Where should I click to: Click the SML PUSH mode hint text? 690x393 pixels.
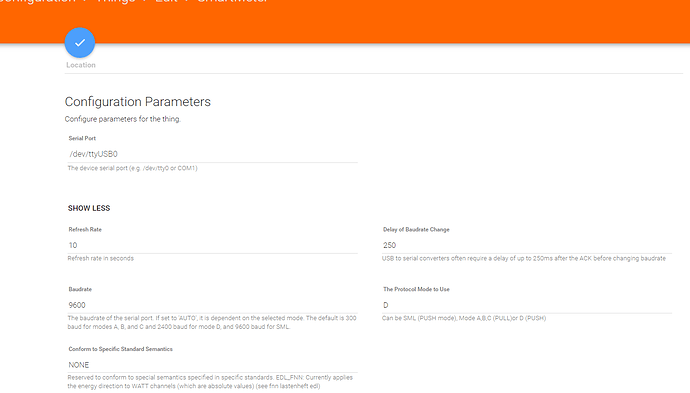tap(464, 318)
